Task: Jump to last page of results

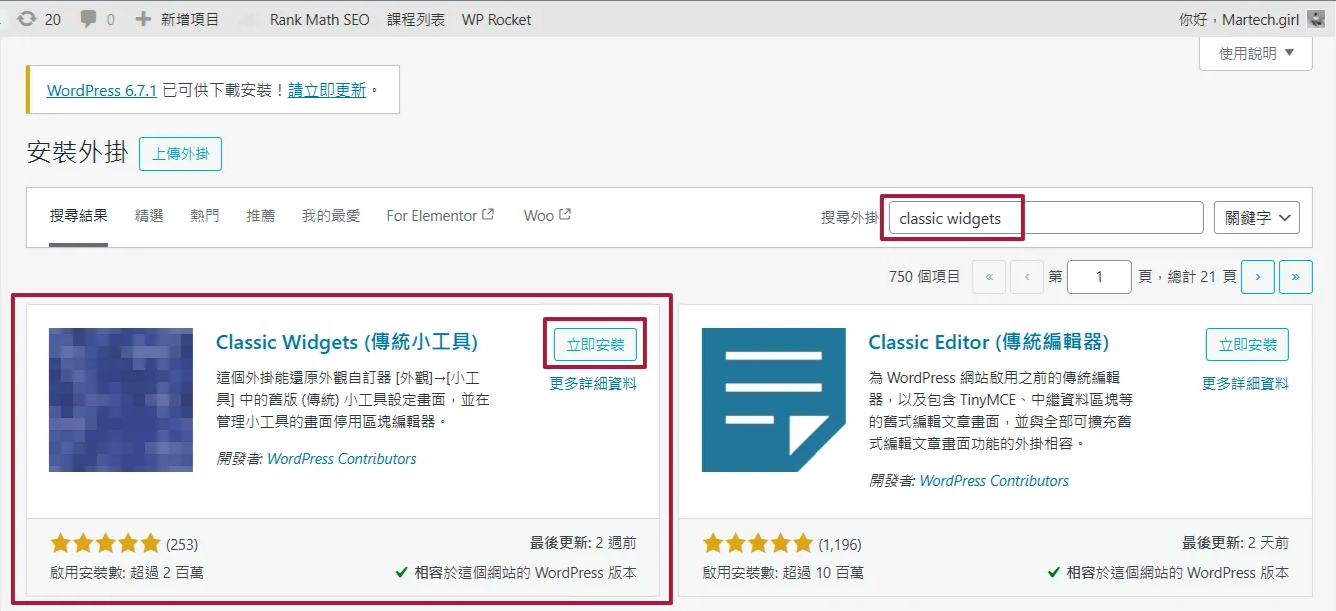Action: pos(1296,277)
